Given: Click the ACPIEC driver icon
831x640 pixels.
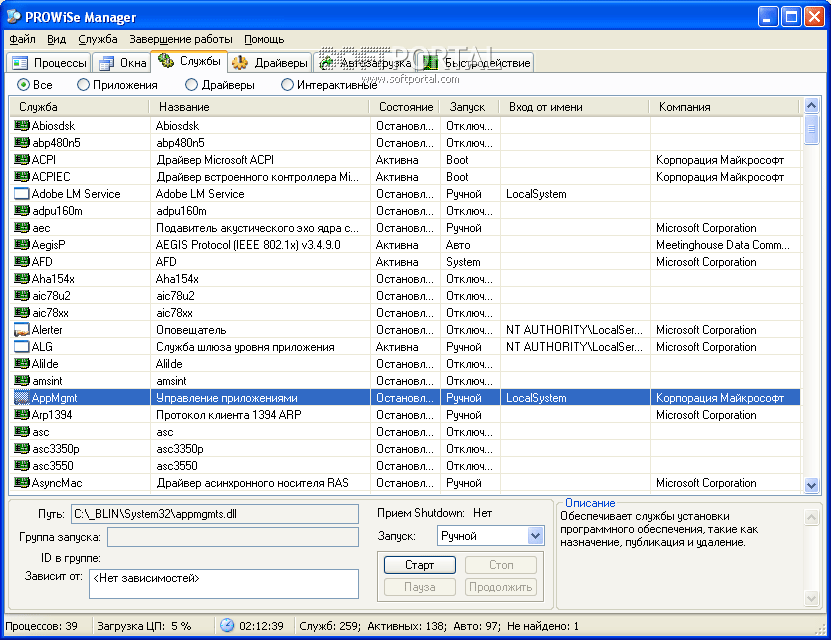Looking at the screenshot, I should 21,176.
